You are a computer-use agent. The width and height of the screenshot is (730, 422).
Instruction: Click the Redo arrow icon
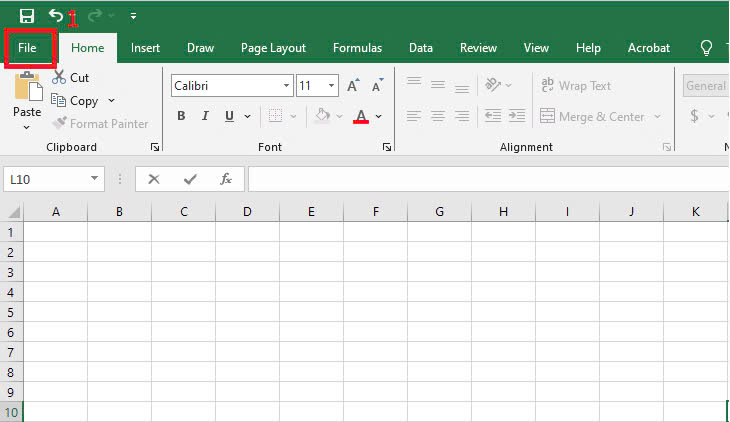(95, 16)
